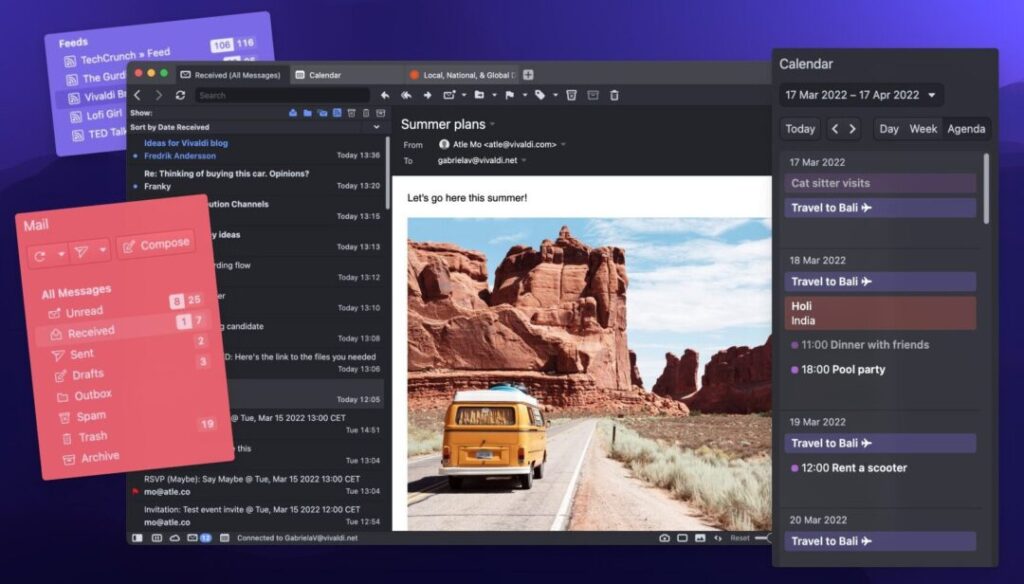Mark message read with envelope toolbar icon
The height and width of the screenshot is (584, 1024).
pyautogui.click(x=449, y=95)
